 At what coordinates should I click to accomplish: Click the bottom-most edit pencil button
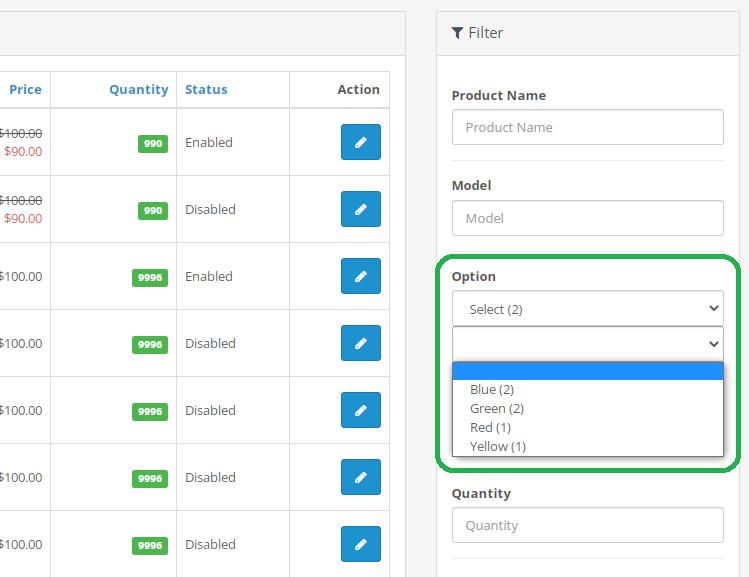click(361, 544)
